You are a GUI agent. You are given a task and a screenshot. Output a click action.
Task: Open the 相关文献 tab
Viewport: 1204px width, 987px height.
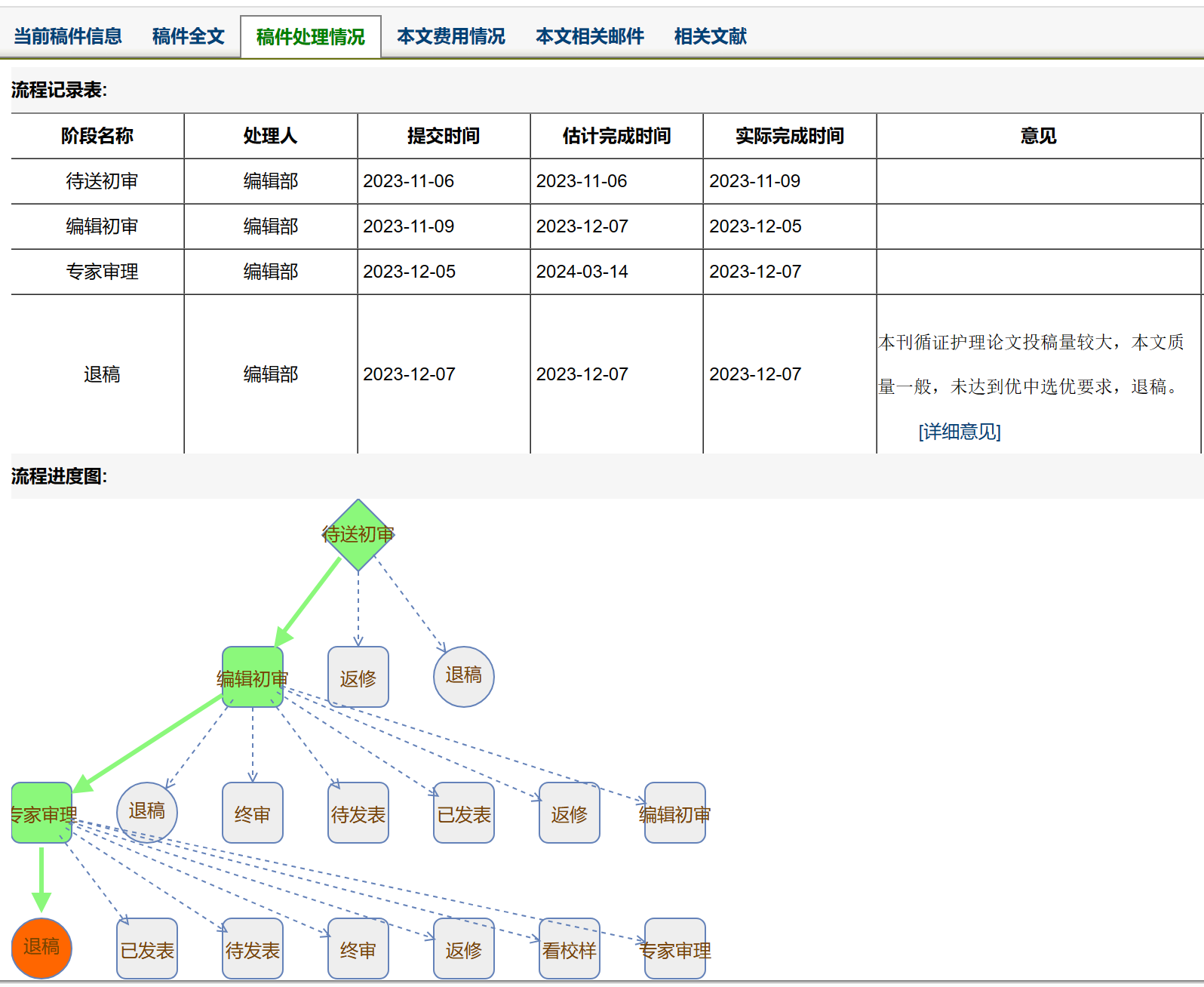tap(710, 36)
